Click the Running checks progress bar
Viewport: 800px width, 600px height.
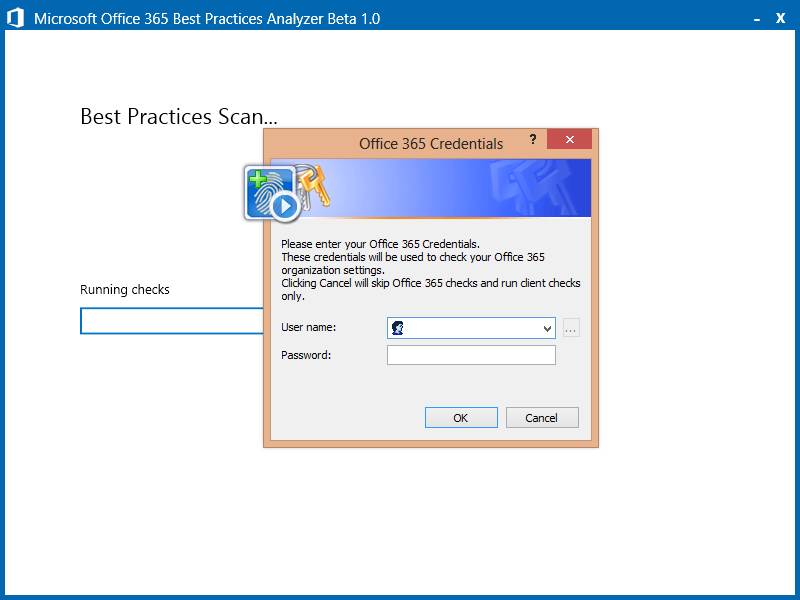point(172,321)
